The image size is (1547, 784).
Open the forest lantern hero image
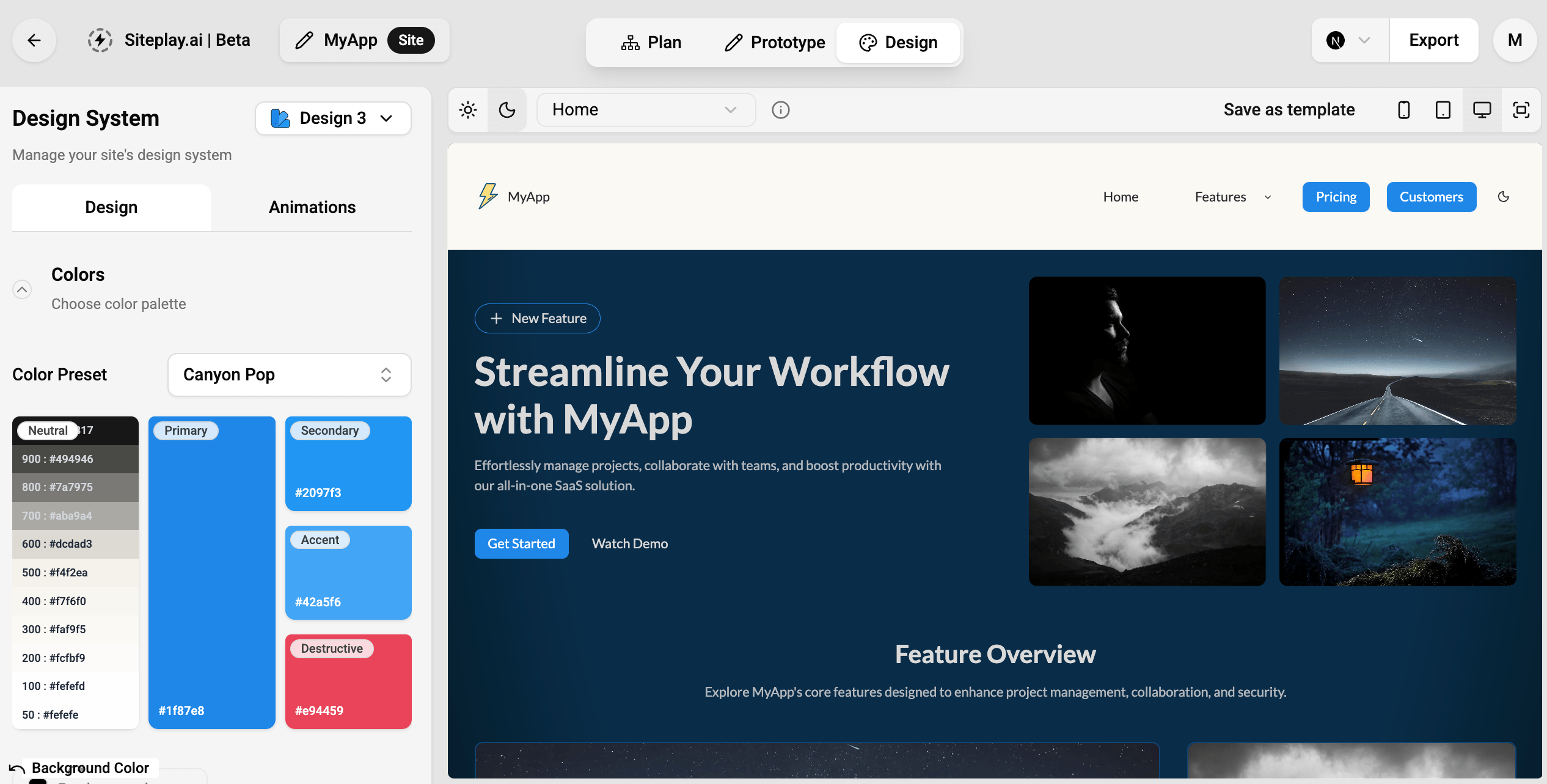pos(1397,512)
